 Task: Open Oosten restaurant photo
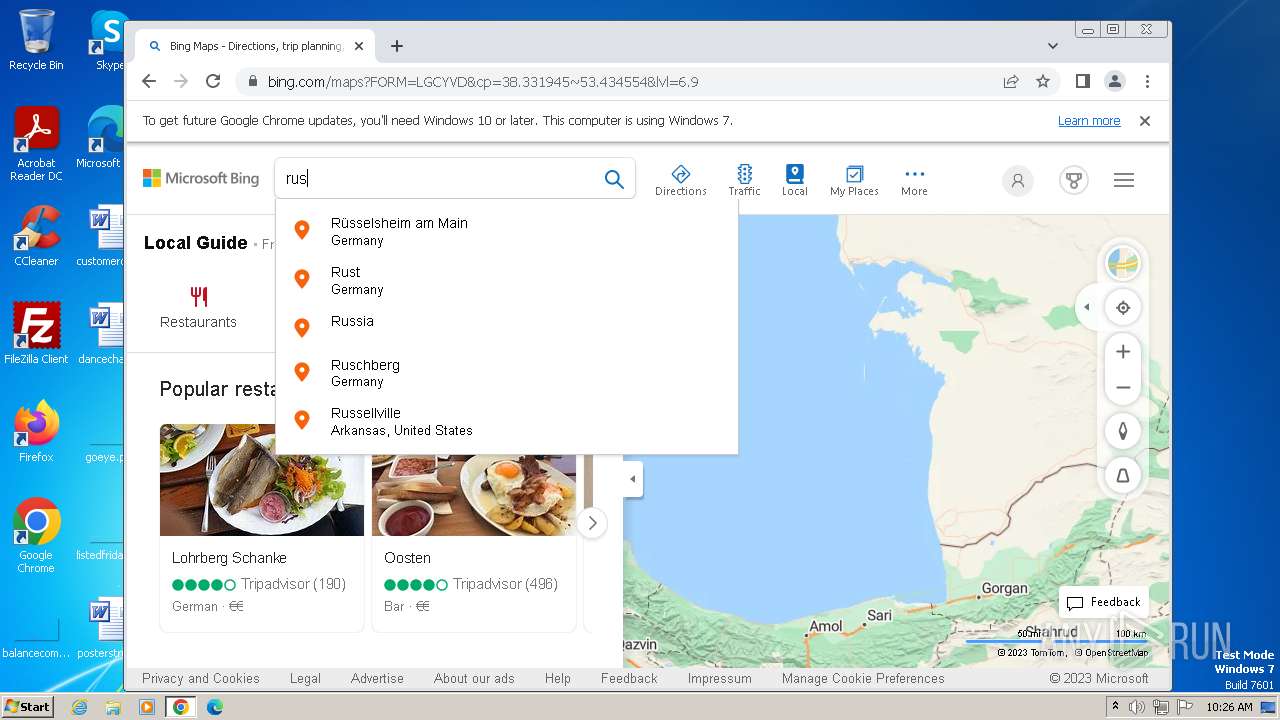[x=474, y=480]
